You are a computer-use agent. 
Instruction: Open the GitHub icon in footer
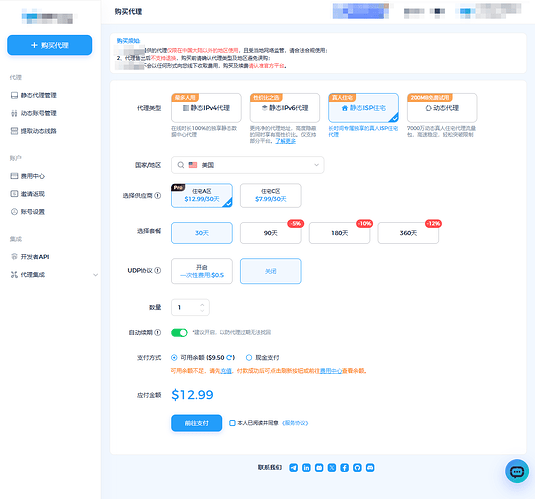(357, 468)
